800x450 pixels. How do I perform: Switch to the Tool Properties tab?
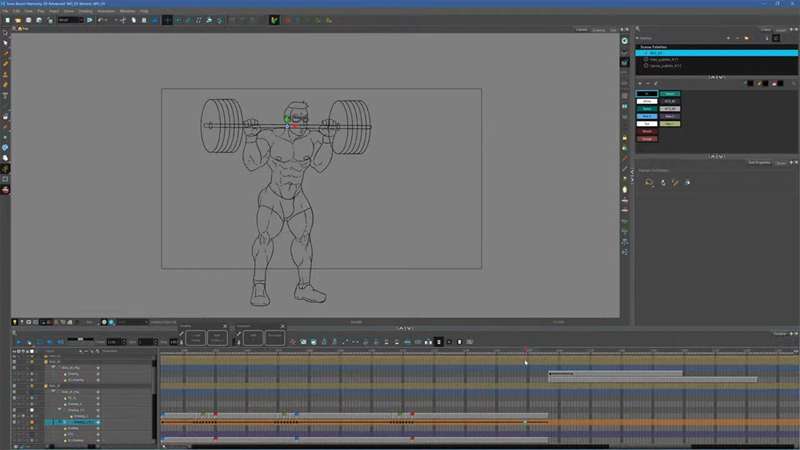[x=759, y=163]
